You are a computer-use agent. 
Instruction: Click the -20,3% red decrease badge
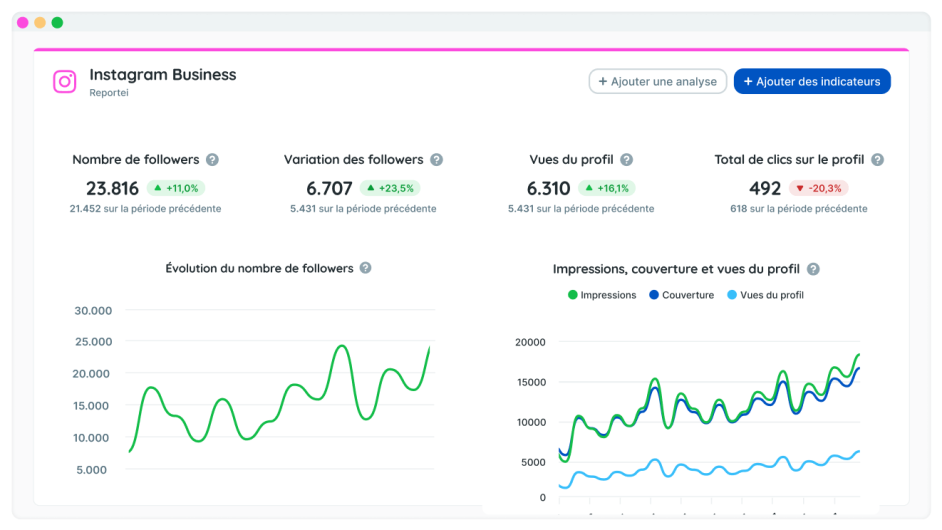pyautogui.click(x=818, y=188)
